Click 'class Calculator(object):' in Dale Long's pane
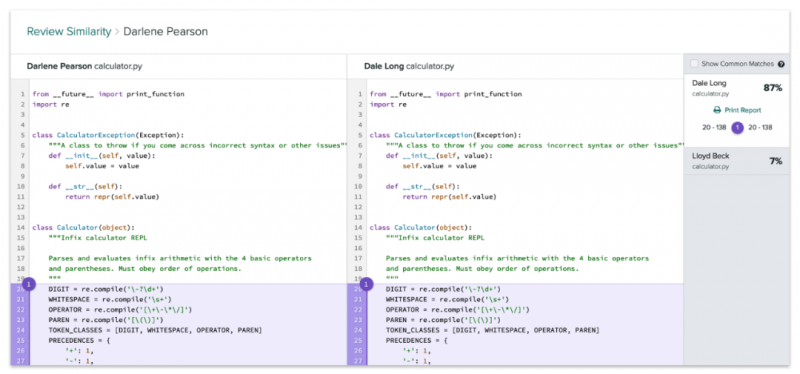 coord(421,228)
